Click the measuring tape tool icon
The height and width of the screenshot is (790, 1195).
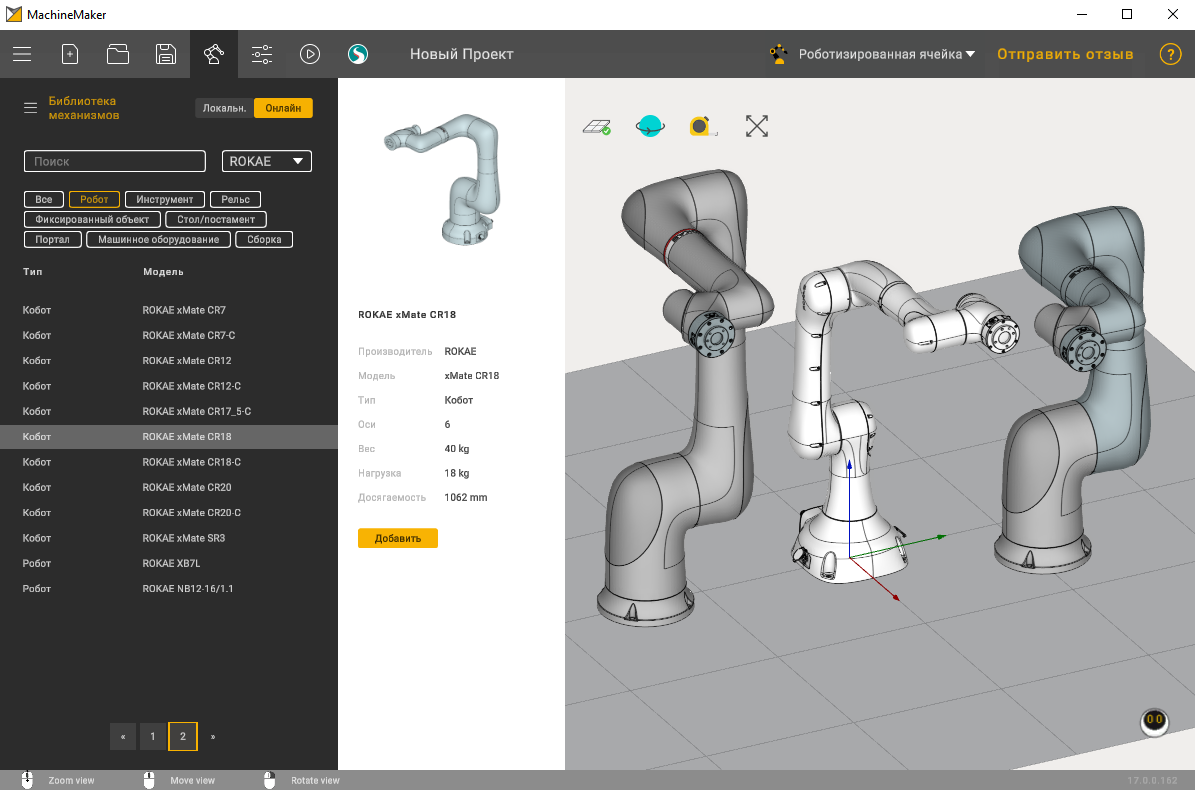click(x=703, y=127)
